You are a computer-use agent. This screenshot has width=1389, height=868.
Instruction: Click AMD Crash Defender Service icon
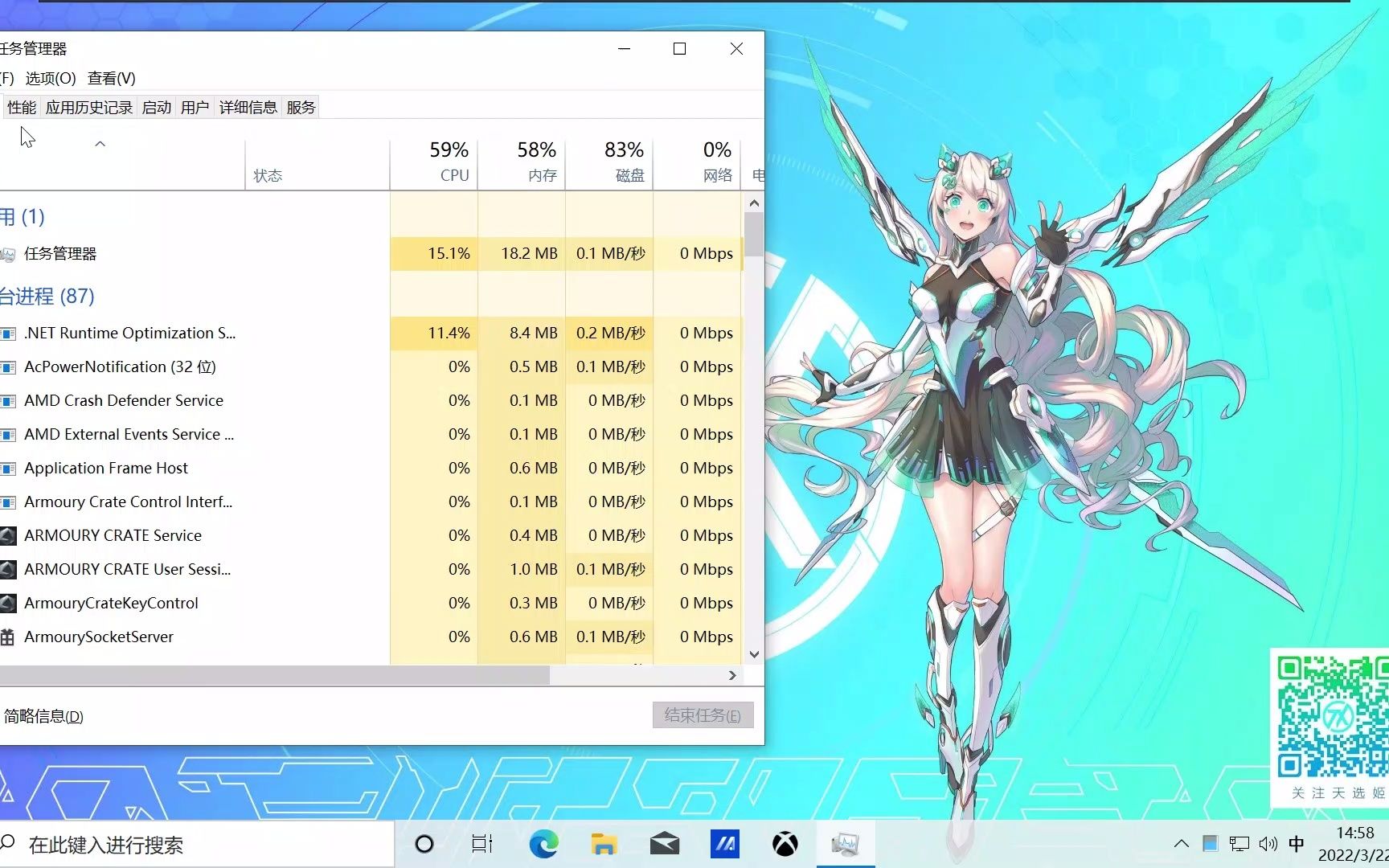pos(7,401)
